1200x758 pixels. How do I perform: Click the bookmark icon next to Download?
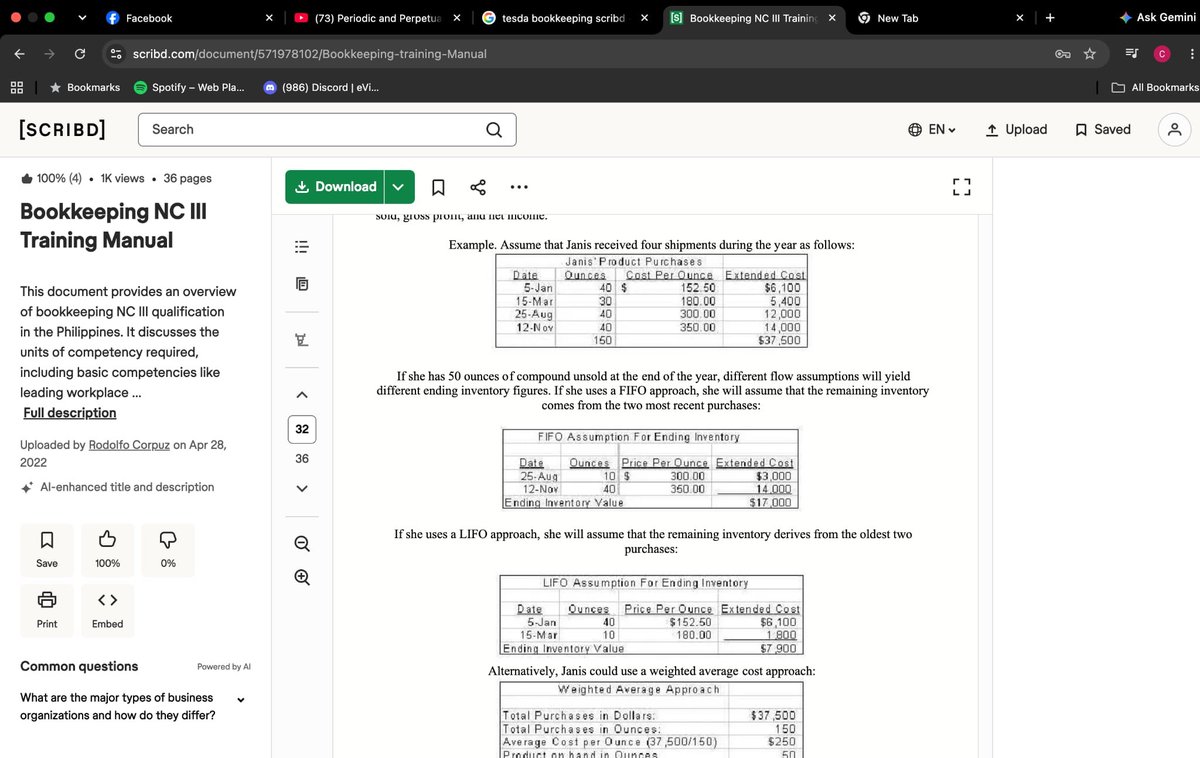(x=437, y=187)
